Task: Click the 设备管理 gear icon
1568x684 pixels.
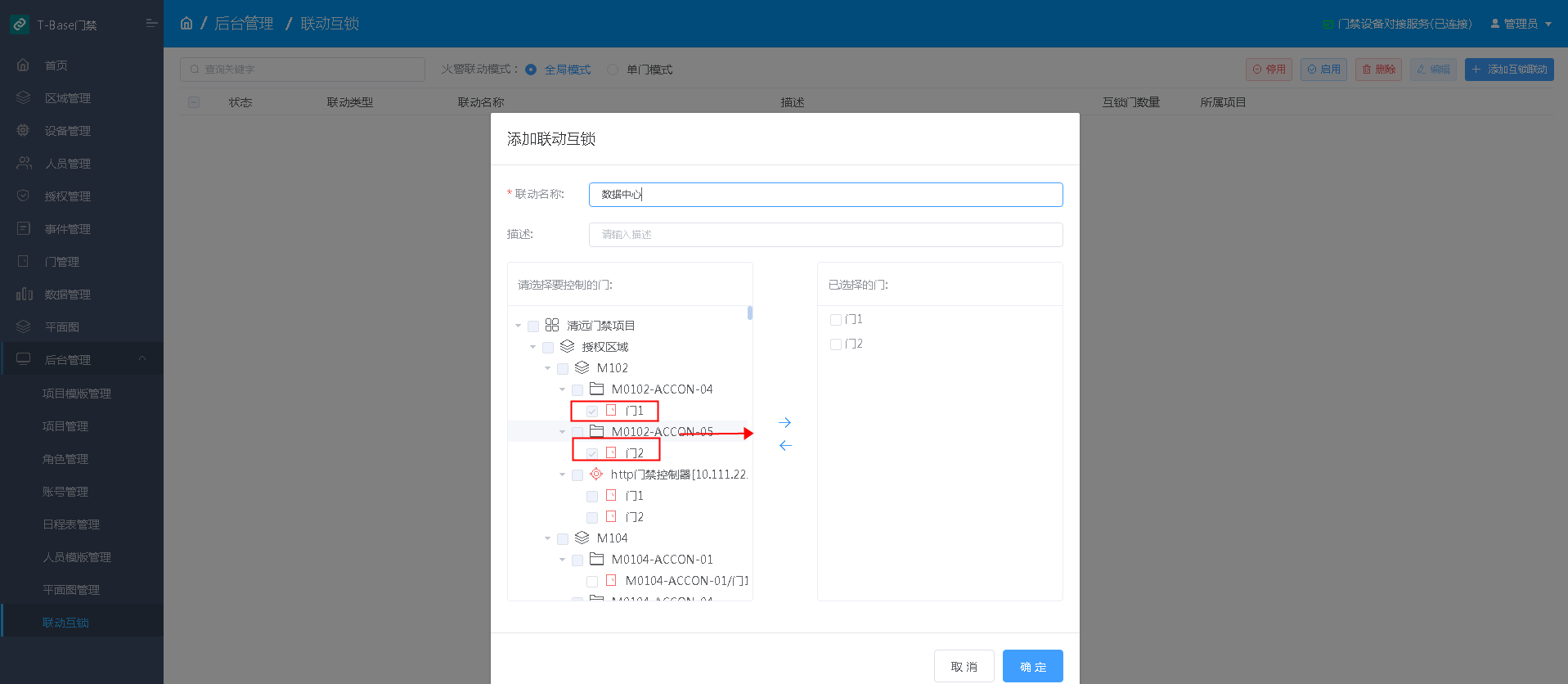Action: click(x=23, y=130)
